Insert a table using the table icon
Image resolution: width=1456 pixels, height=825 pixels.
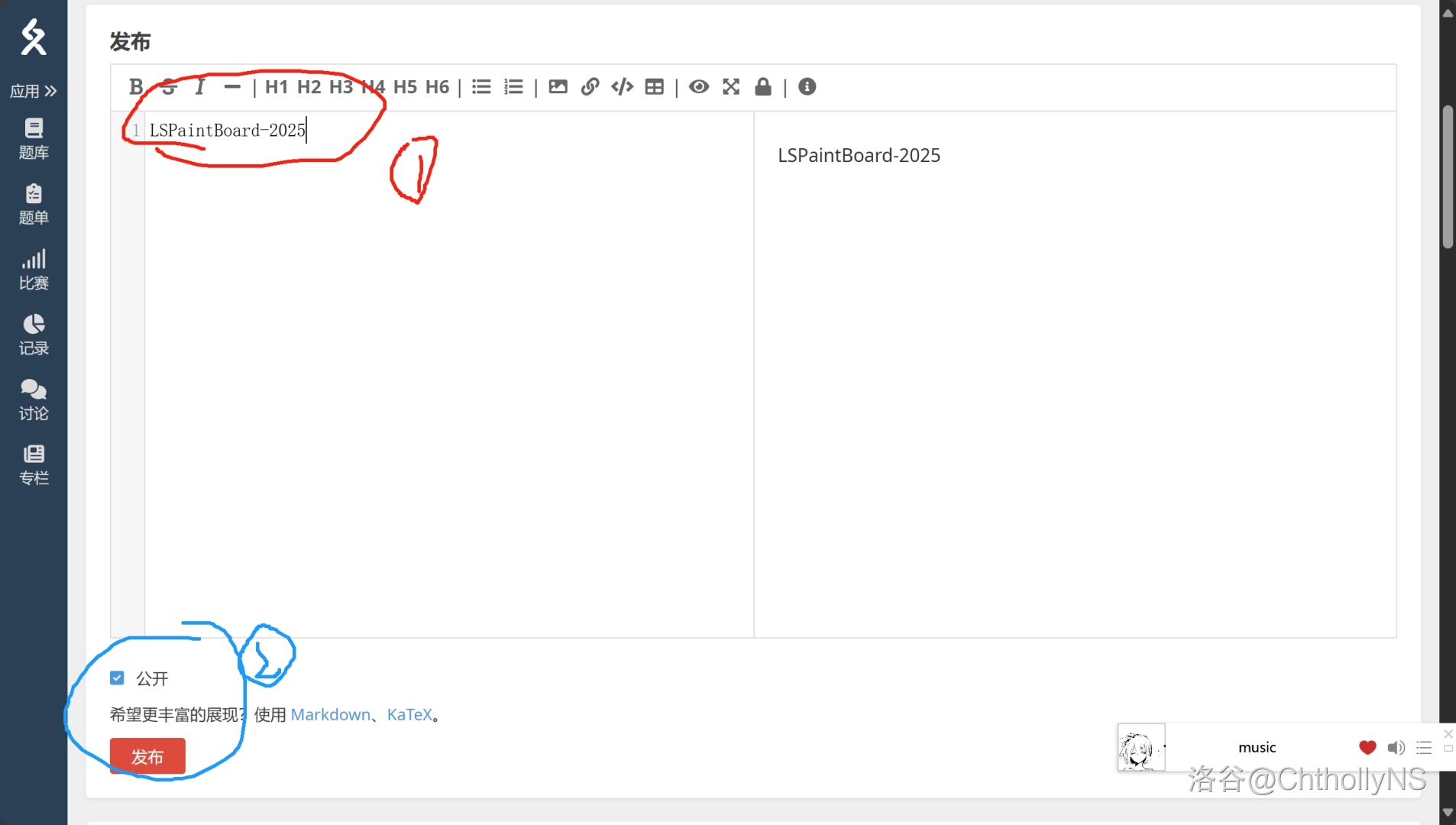click(x=655, y=87)
